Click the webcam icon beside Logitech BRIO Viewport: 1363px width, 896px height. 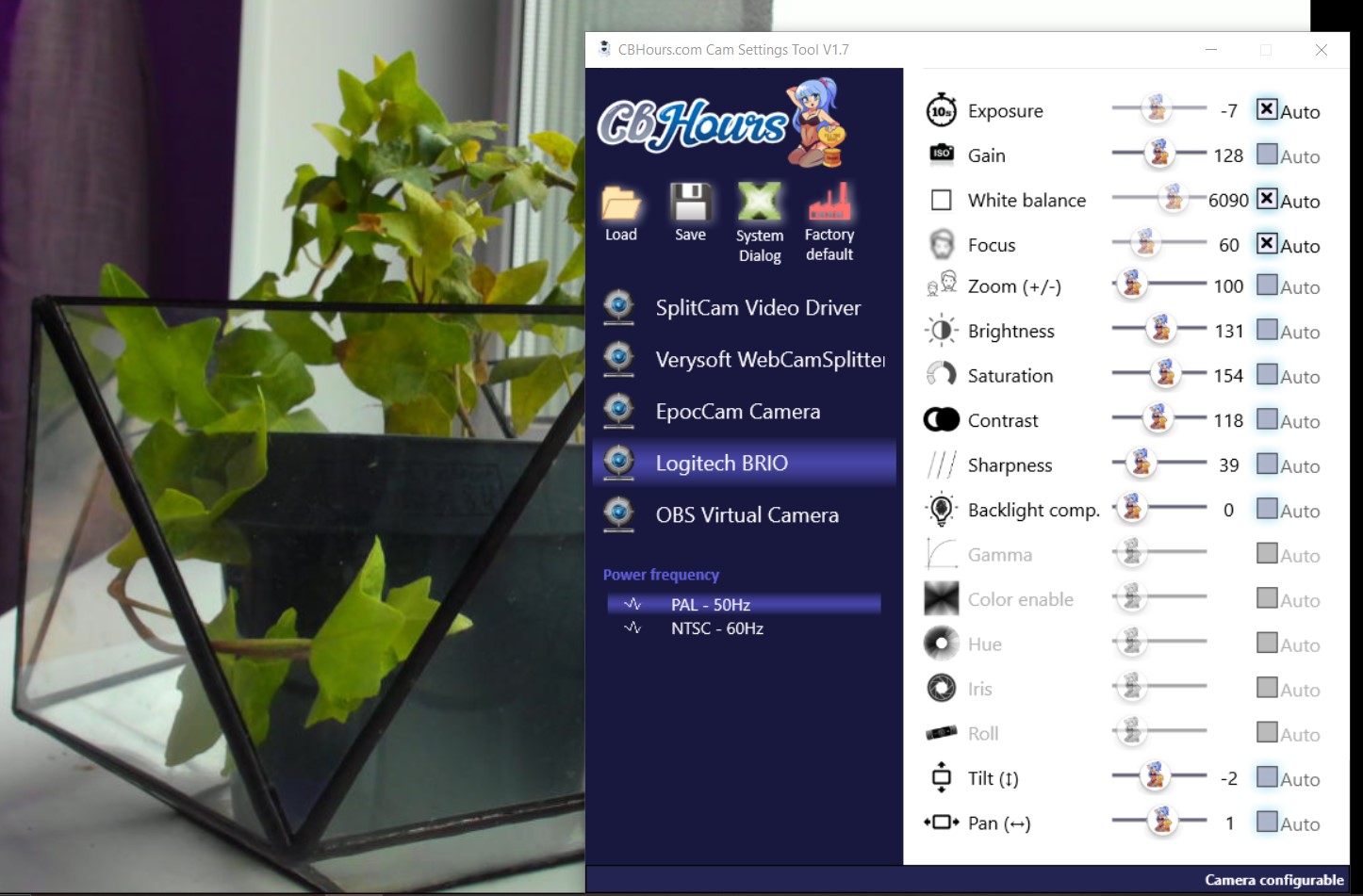click(618, 463)
